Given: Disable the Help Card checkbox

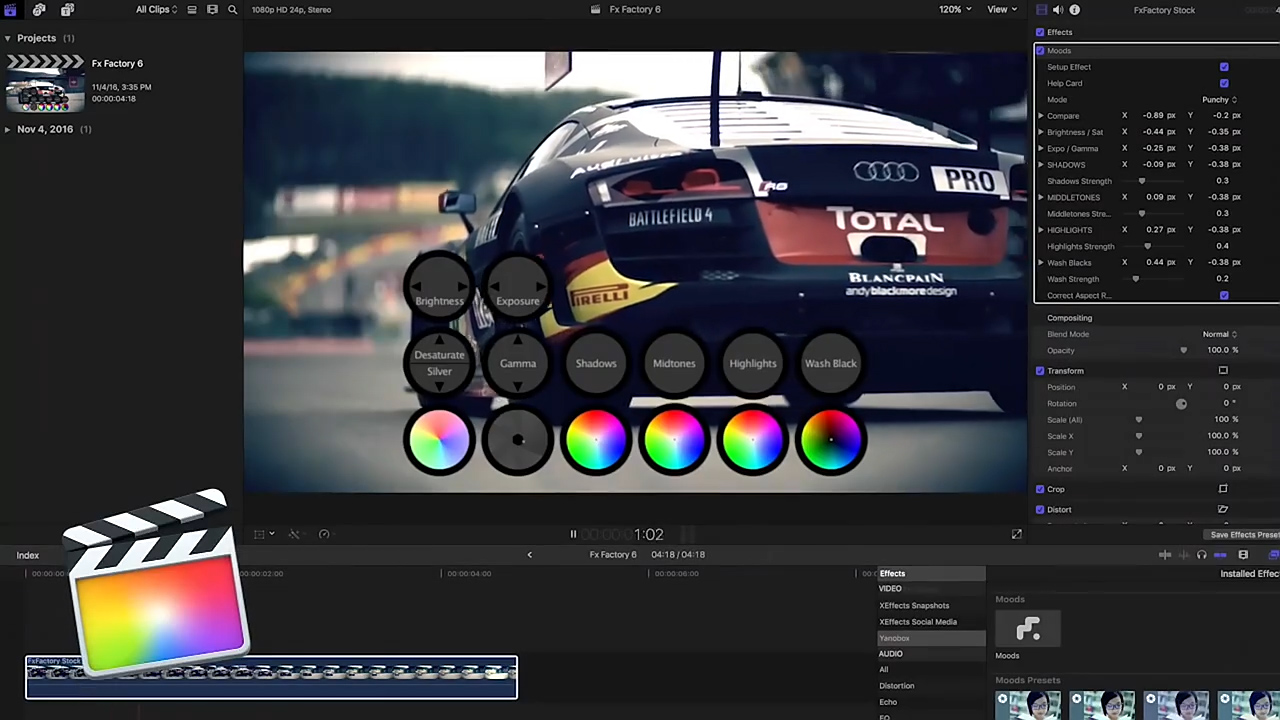Looking at the screenshot, I should coord(1224,83).
